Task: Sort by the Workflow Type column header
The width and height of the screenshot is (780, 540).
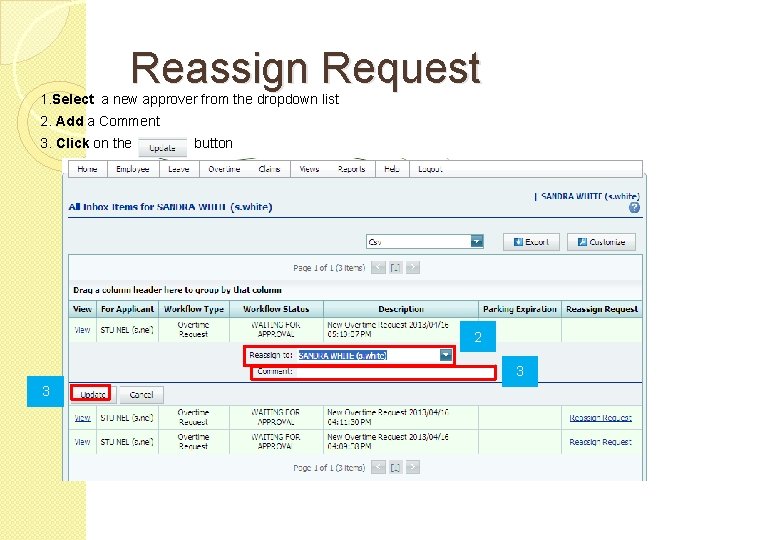Action: click(194, 309)
